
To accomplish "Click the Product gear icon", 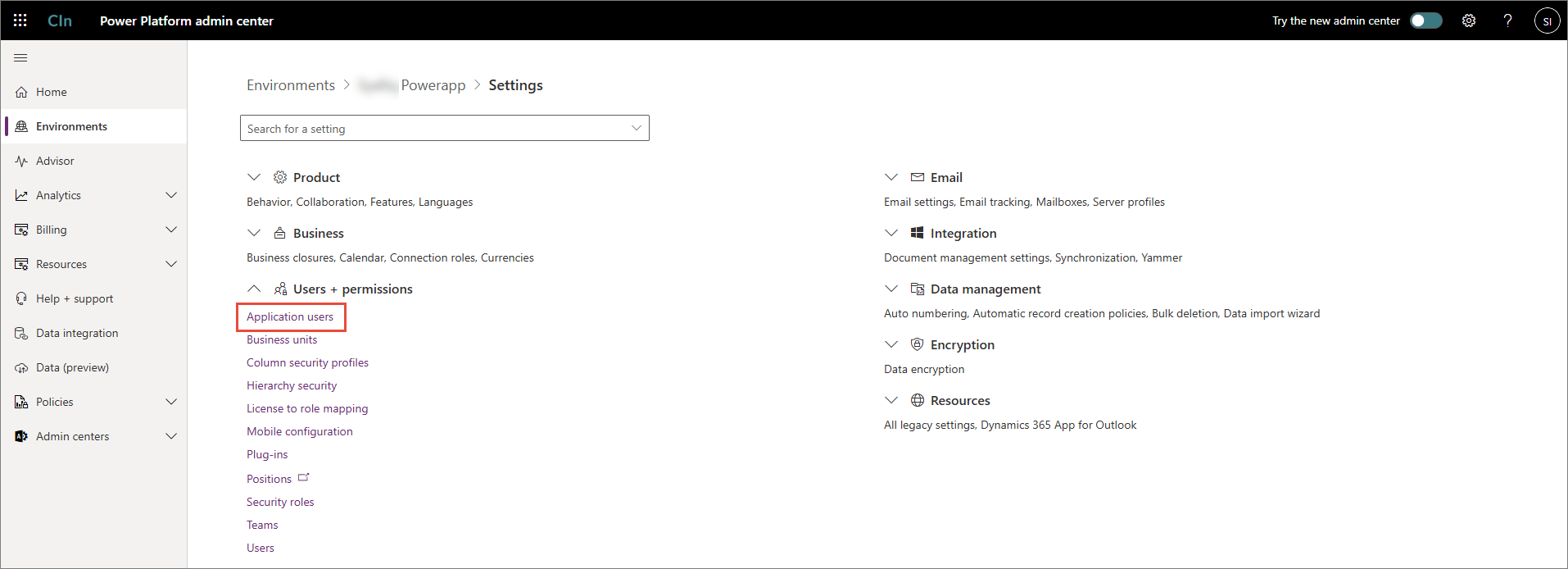I will (x=280, y=177).
